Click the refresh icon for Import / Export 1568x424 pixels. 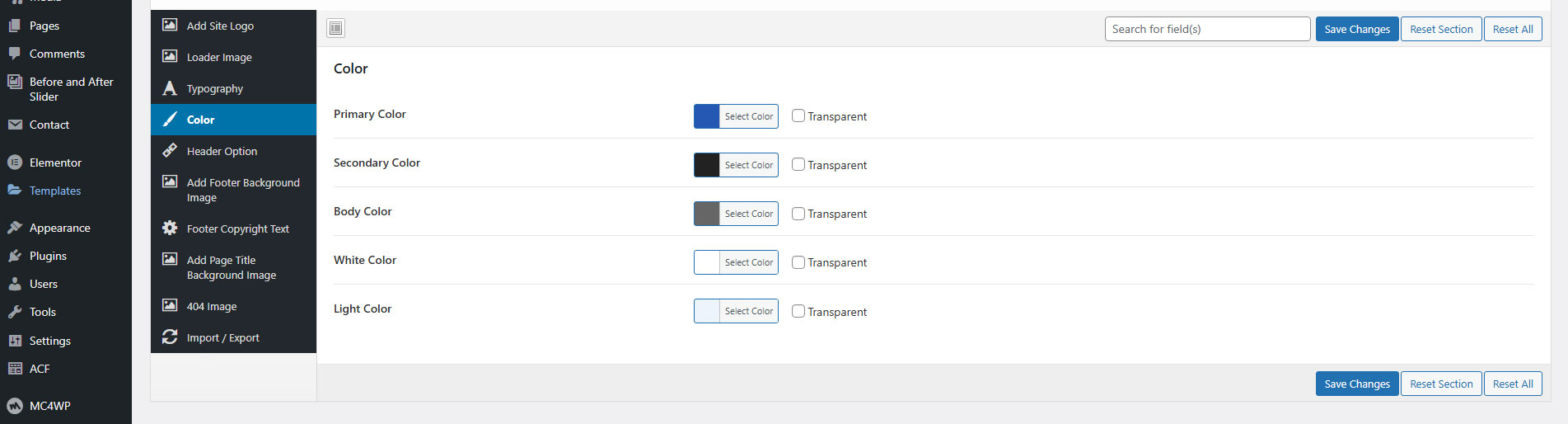170,337
